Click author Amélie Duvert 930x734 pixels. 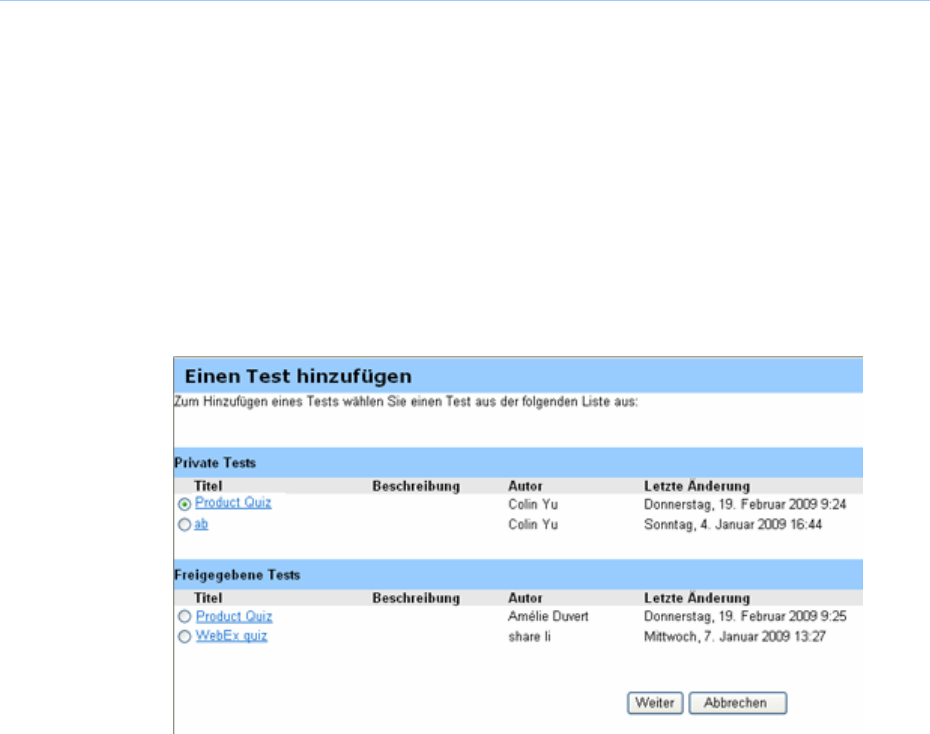(x=548, y=617)
